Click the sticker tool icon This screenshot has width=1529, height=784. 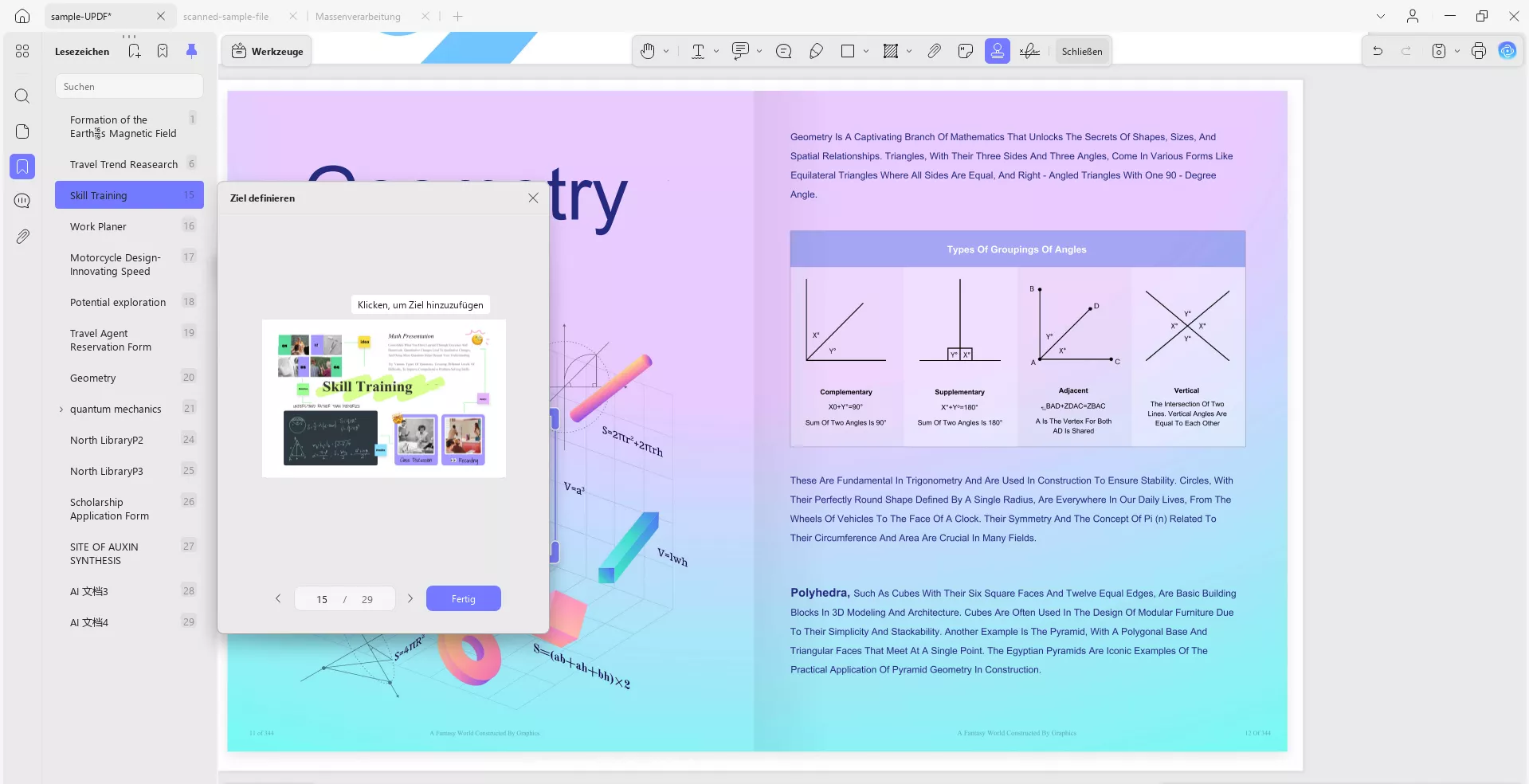tap(966, 51)
